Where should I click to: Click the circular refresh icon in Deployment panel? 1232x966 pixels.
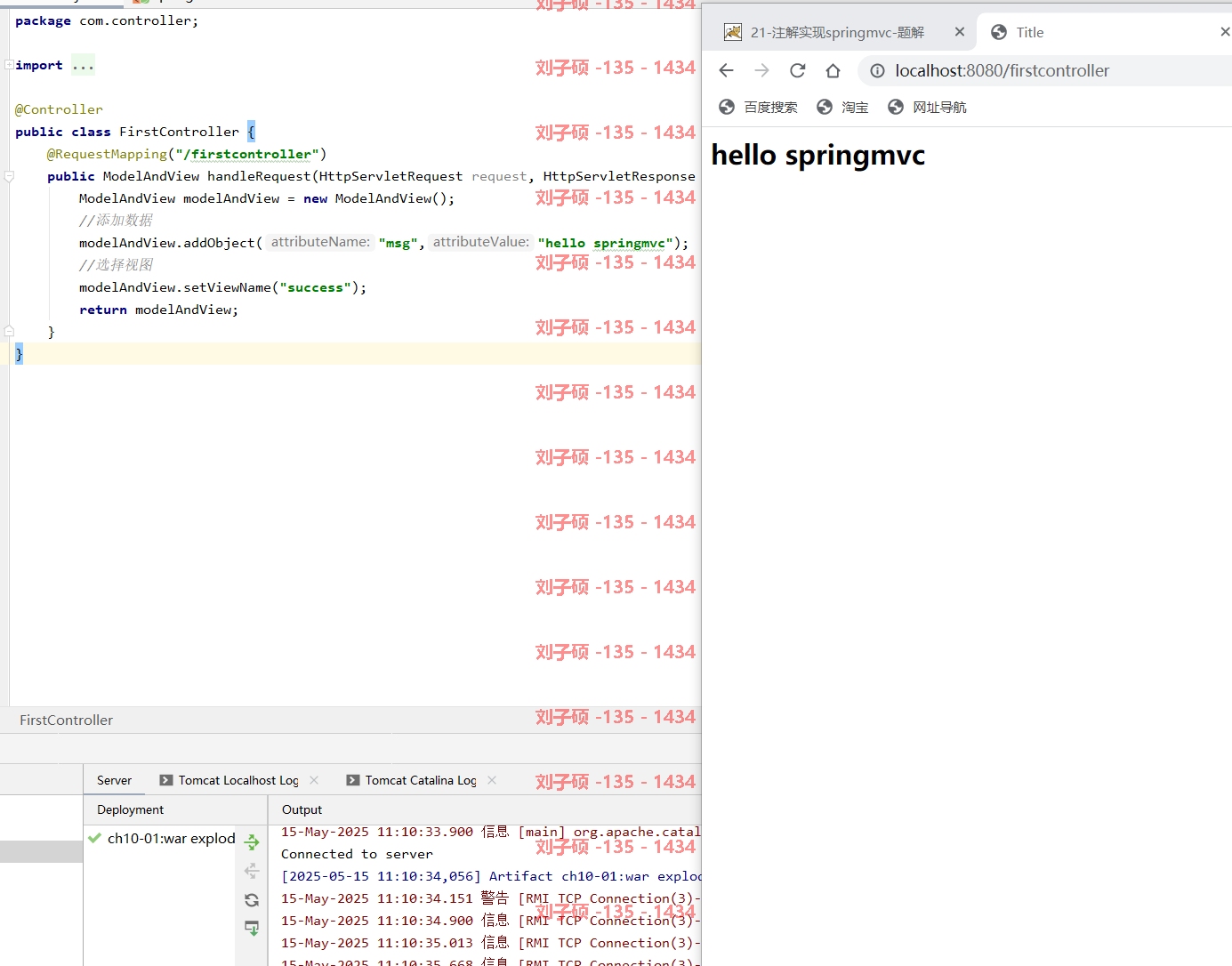click(x=252, y=900)
